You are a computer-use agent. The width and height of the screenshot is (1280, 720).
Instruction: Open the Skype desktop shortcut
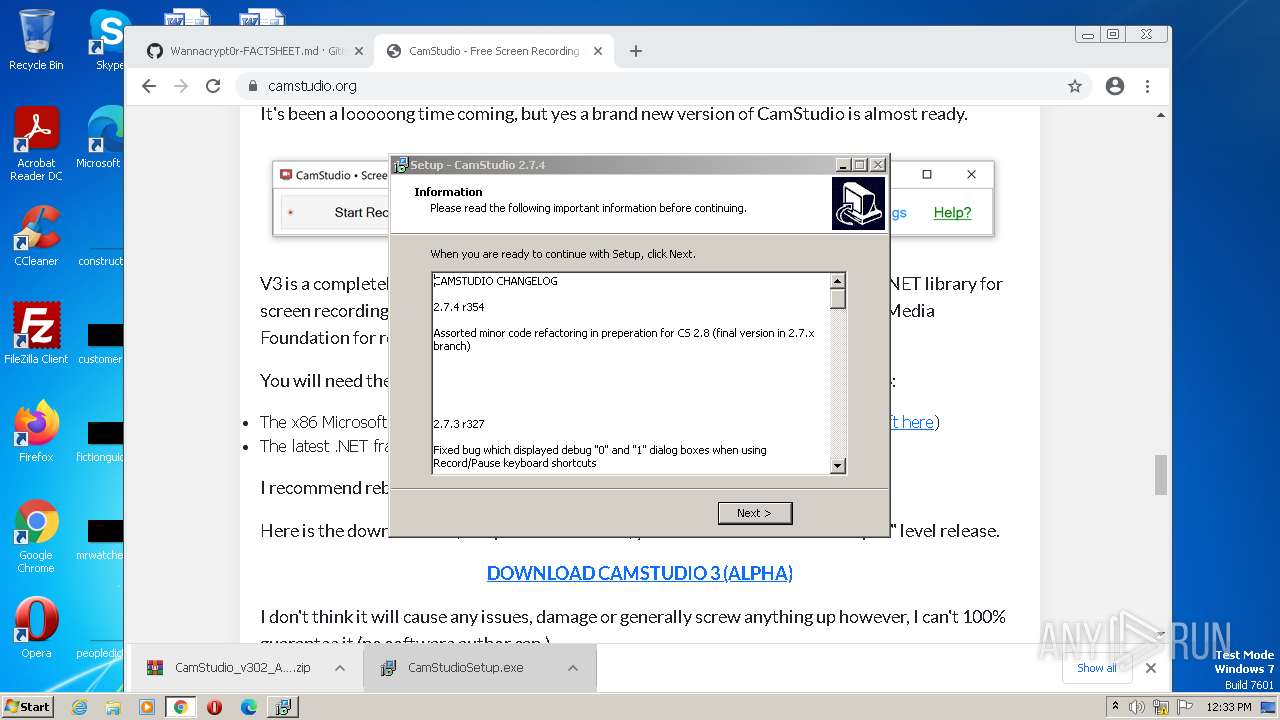point(108,40)
